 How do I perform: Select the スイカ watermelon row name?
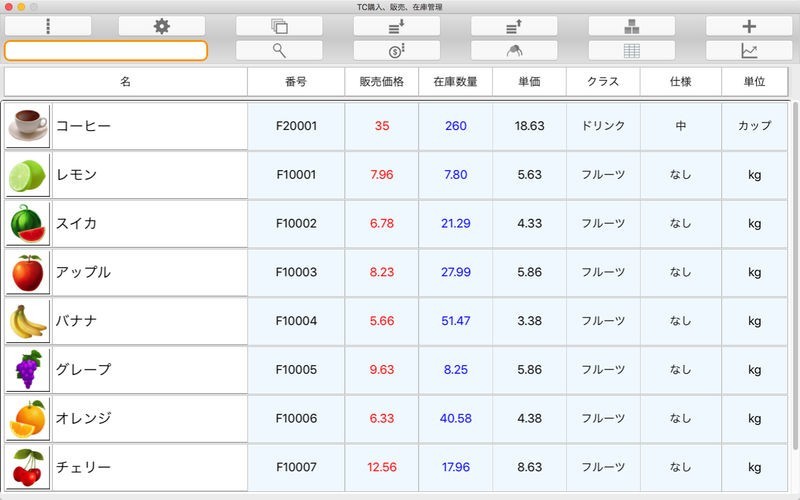[149, 223]
